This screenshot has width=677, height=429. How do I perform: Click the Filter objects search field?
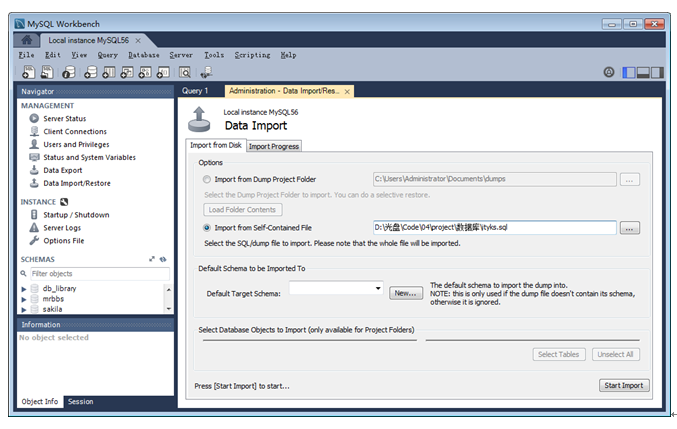click(x=100, y=274)
